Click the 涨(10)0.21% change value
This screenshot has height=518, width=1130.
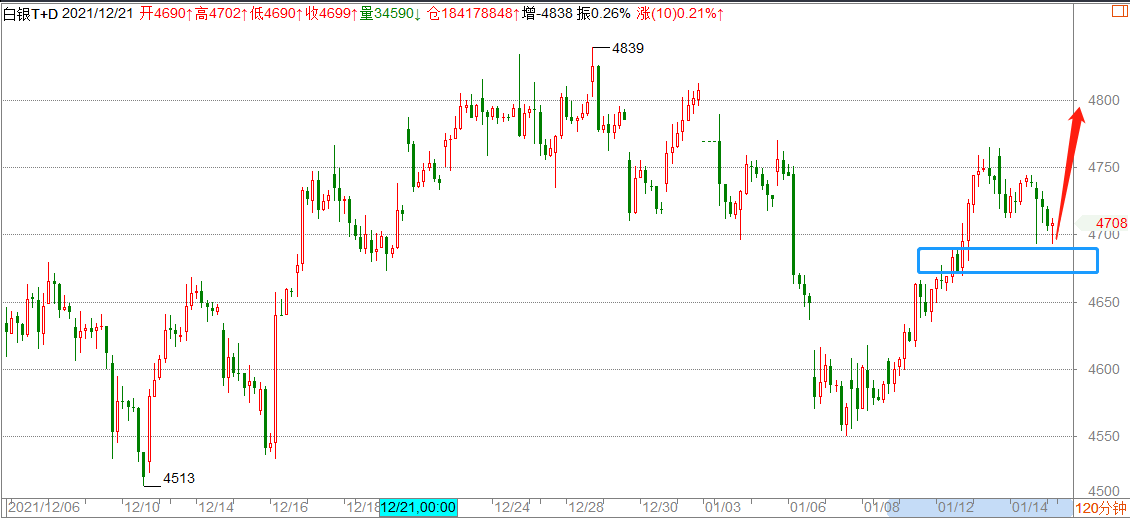[681, 13]
